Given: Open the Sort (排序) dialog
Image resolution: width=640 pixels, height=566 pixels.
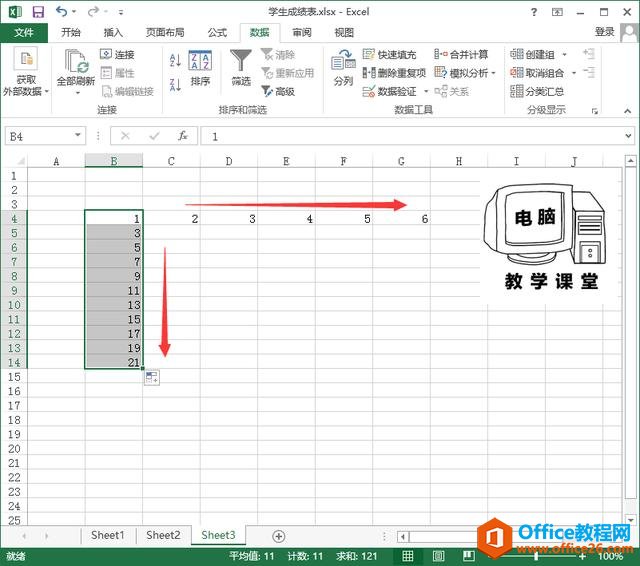Looking at the screenshot, I should pyautogui.click(x=200, y=68).
